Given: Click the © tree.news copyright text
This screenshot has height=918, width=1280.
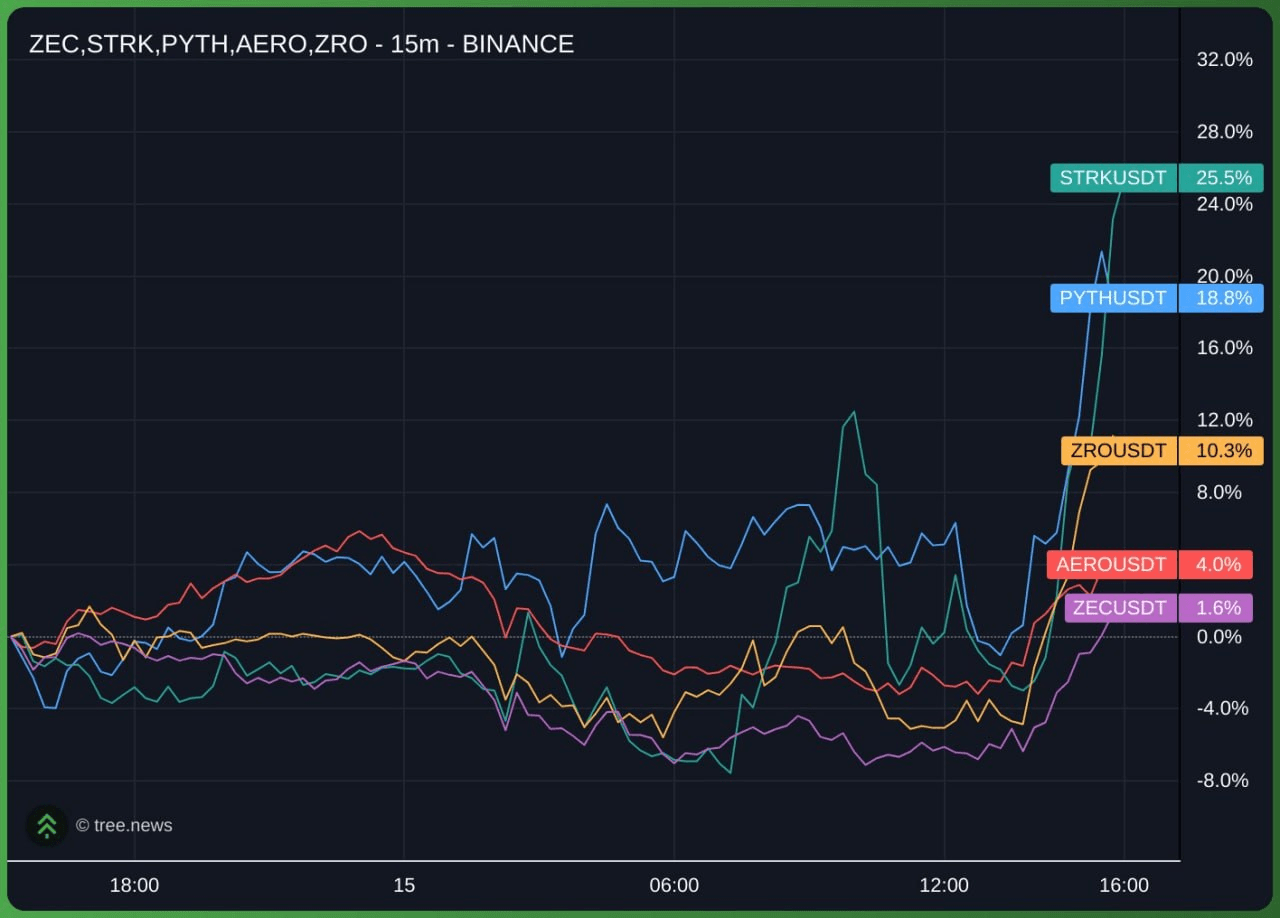Looking at the screenshot, I should click(124, 826).
